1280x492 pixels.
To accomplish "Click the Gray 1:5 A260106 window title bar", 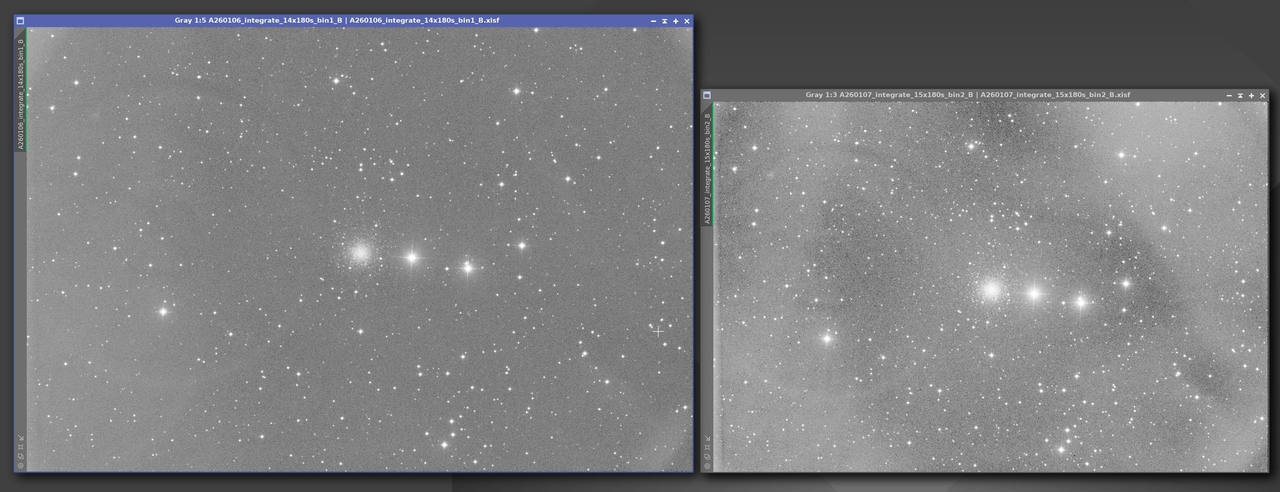I will (x=337, y=21).
